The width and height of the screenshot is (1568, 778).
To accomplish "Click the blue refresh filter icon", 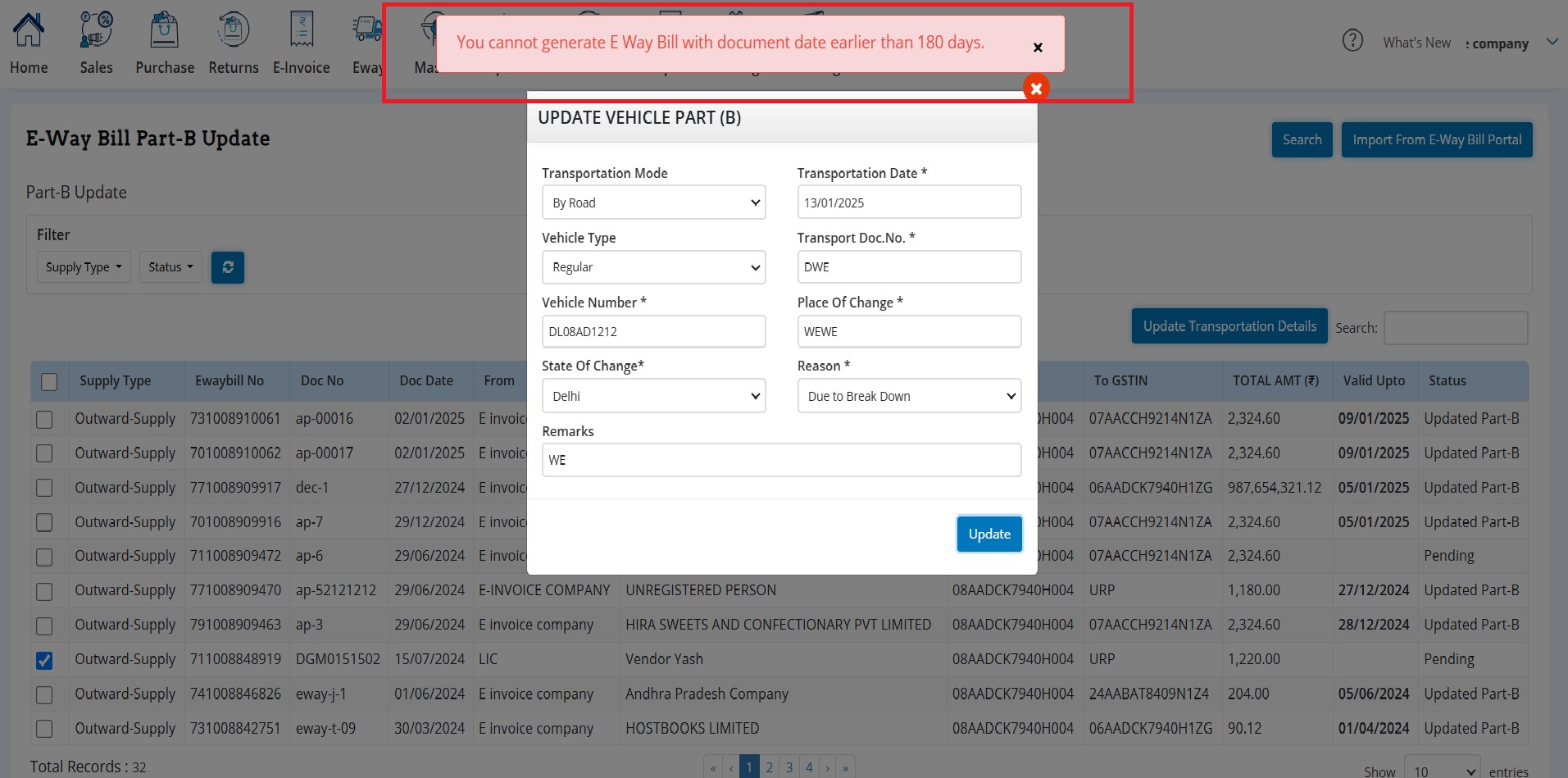I will (228, 267).
